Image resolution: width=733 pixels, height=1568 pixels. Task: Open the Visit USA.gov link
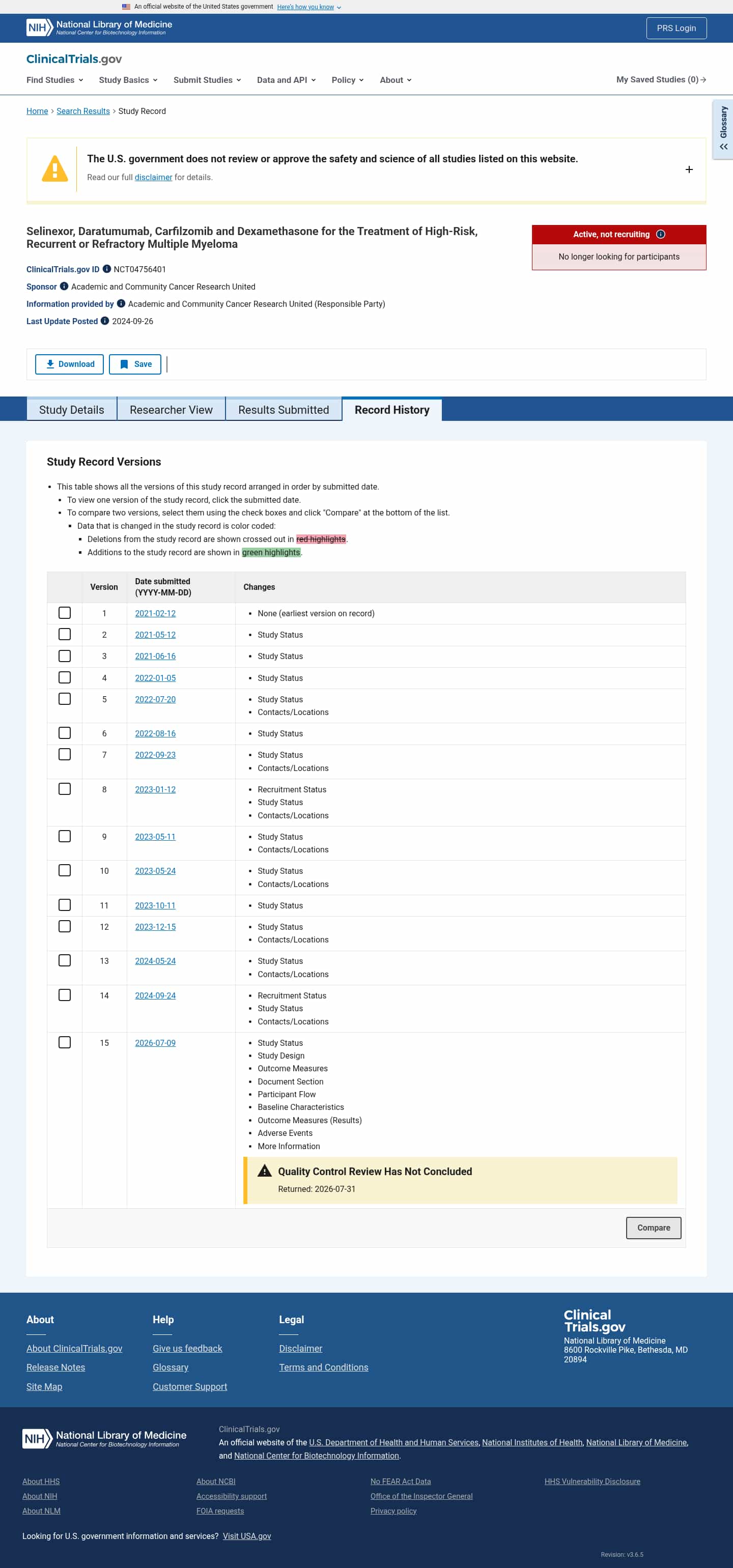tap(246, 1536)
